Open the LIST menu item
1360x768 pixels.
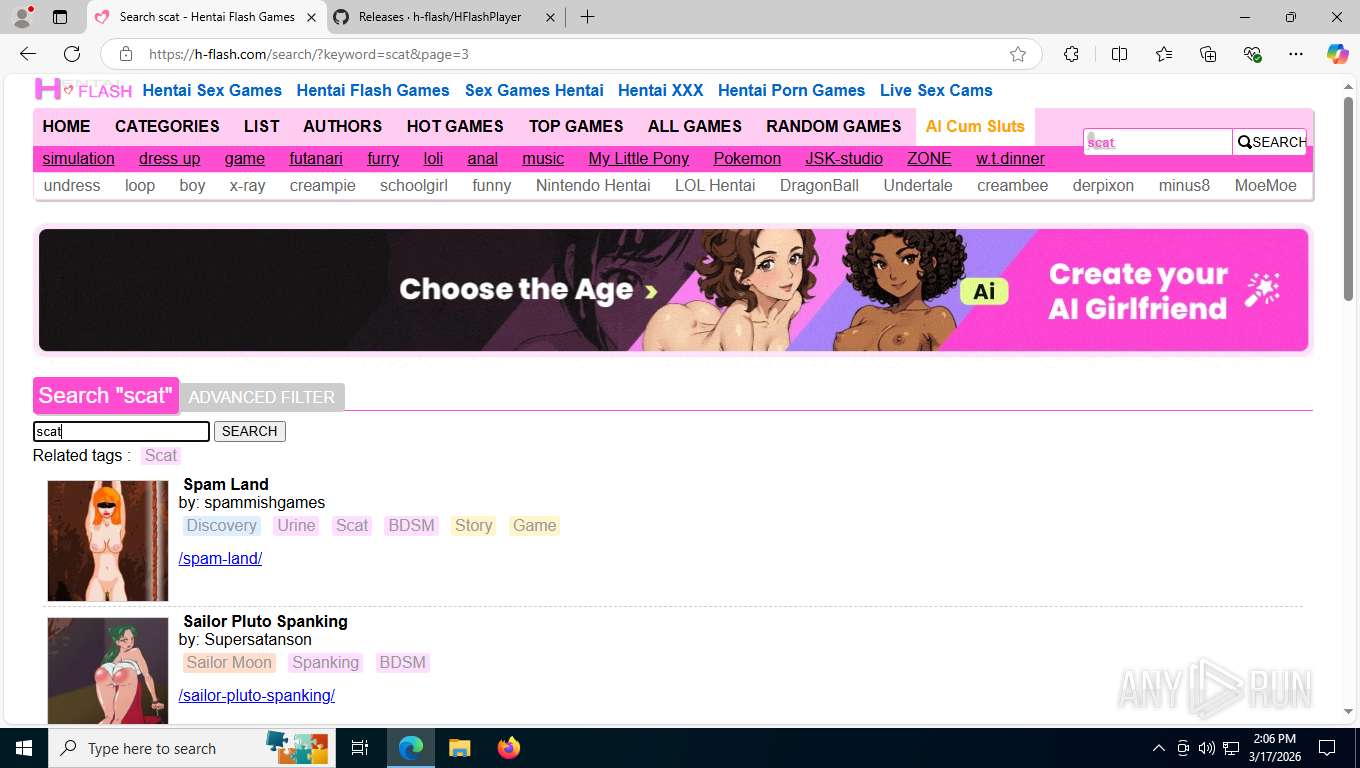pos(261,126)
